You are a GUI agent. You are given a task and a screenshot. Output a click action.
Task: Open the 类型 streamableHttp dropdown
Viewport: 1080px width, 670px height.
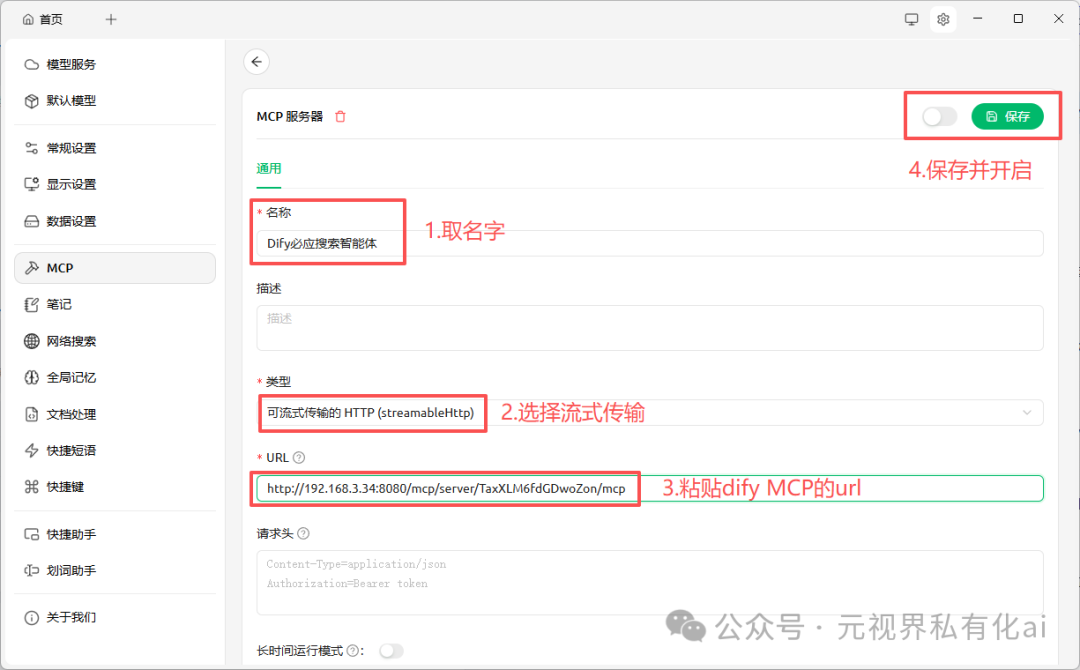[x=650, y=412]
